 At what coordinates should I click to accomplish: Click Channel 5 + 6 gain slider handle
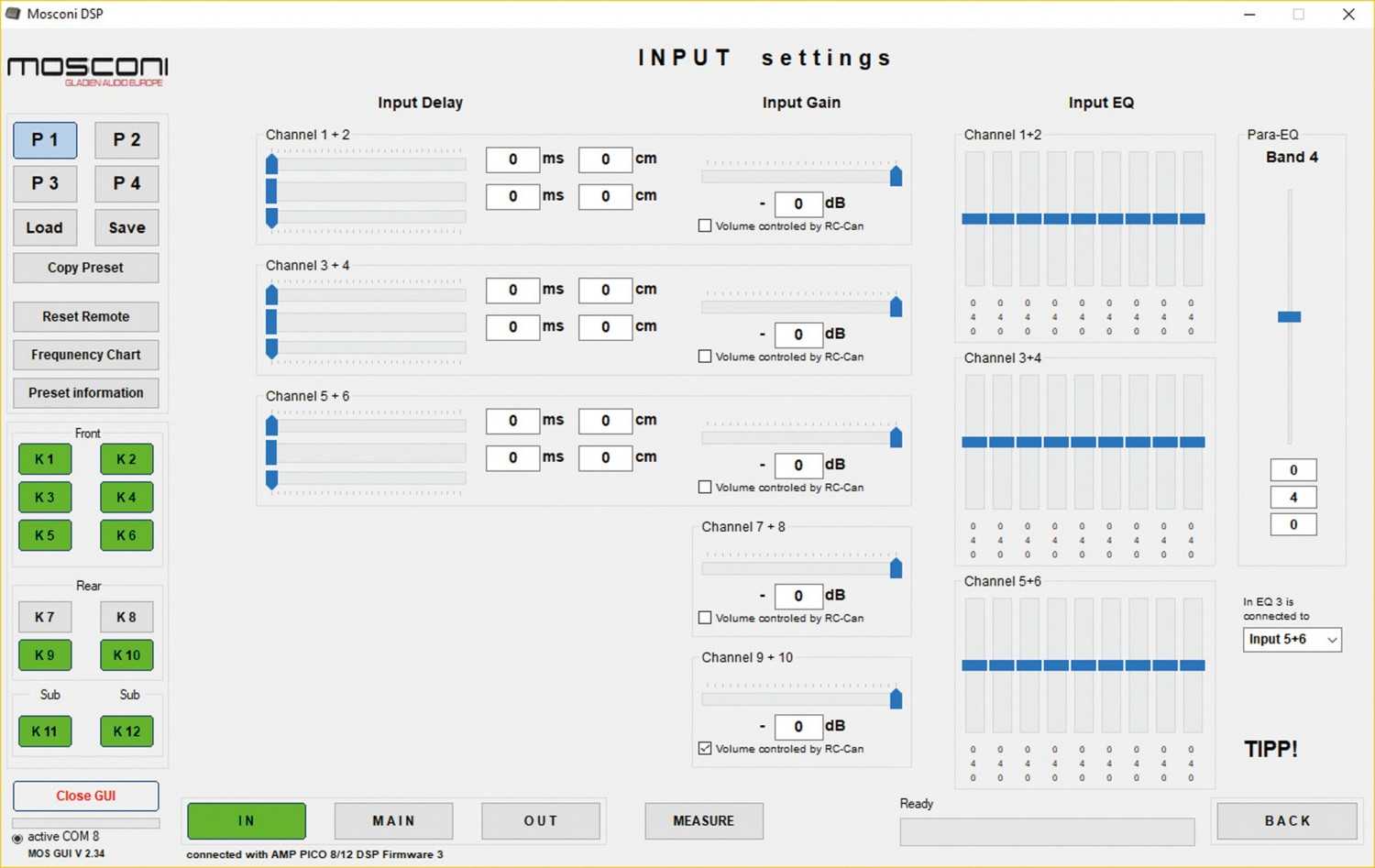tap(896, 437)
